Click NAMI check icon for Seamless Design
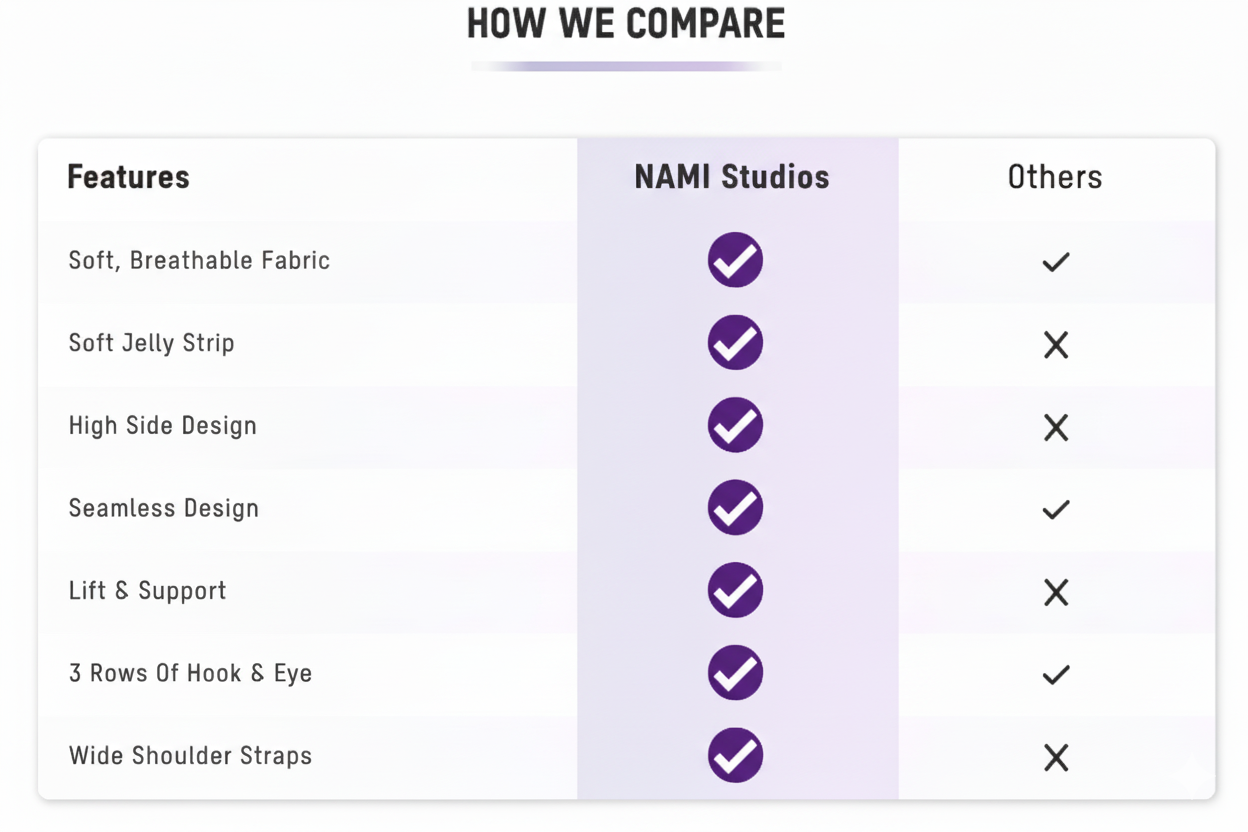Screen dimensions: 1248x832 [x=735, y=508]
